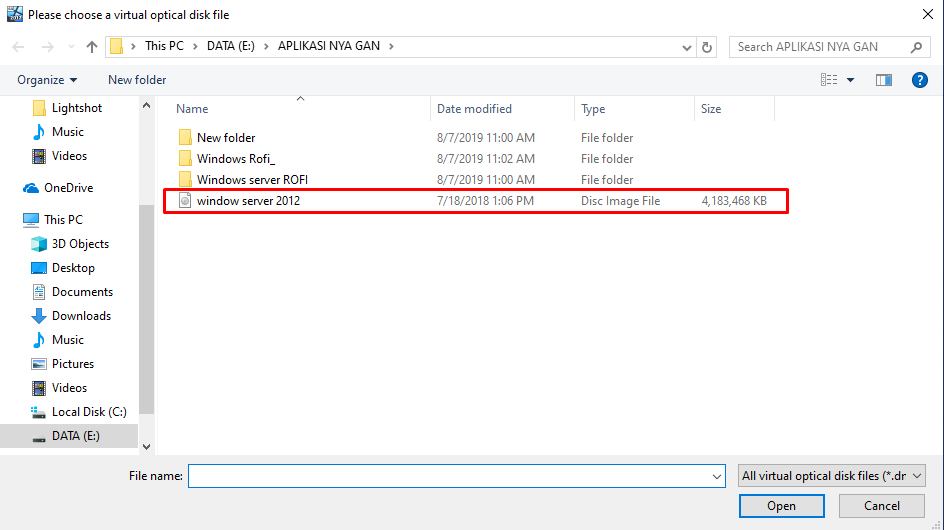Viewport: 944px width, 530px height.
Task: Click Disc Image File type cell
Action: (x=621, y=201)
